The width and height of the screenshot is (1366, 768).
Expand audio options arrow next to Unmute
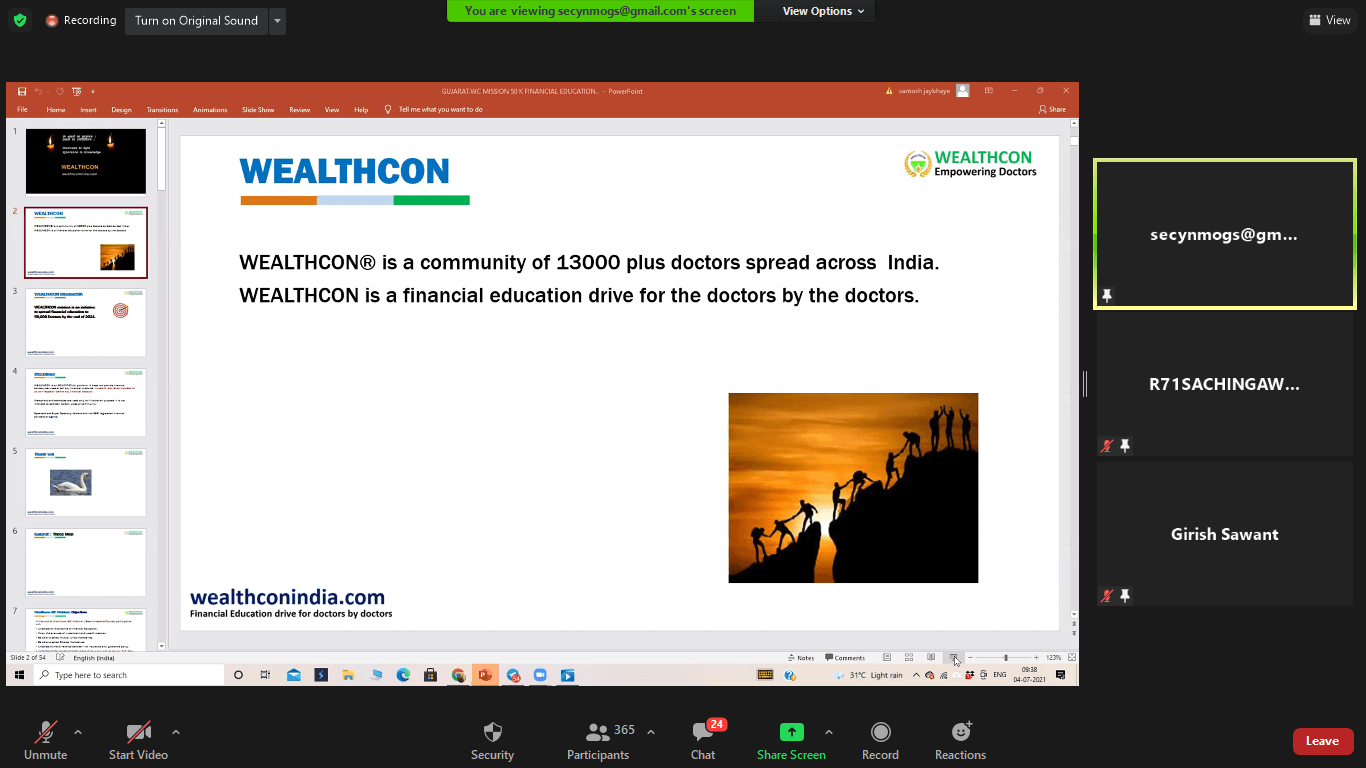[x=78, y=731]
